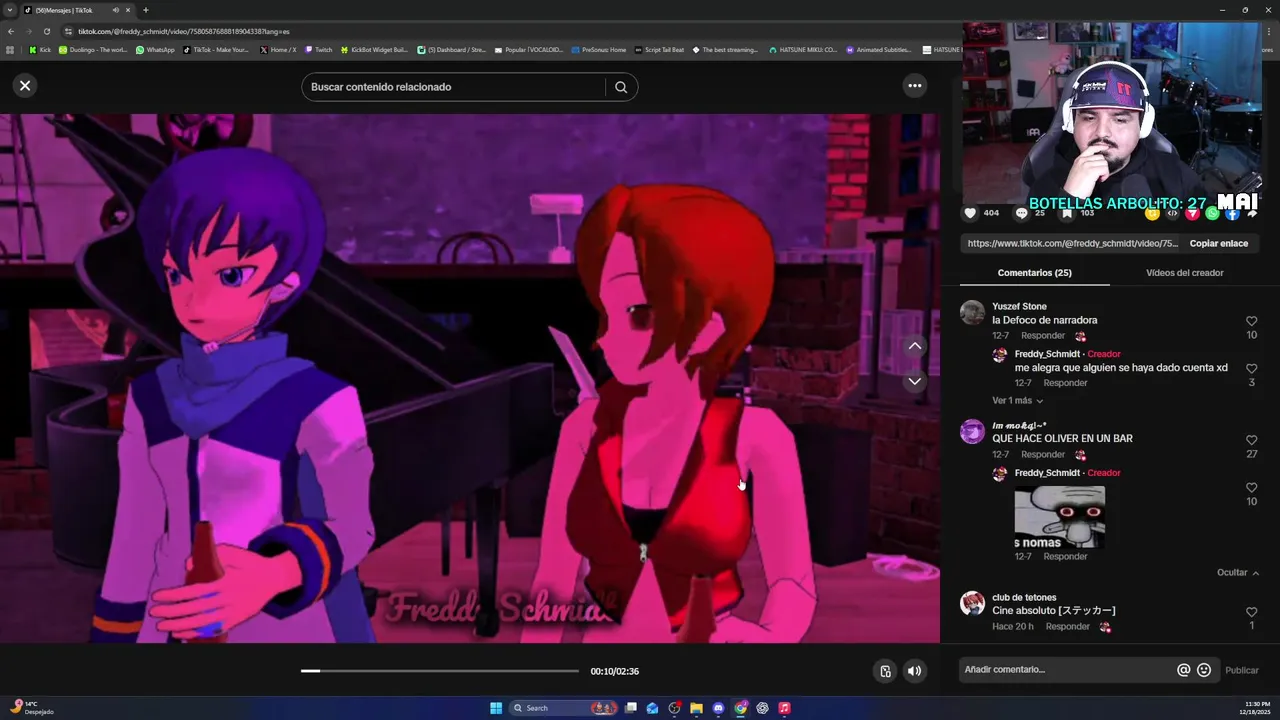Open club de tetones' profile avatar
1280x720 pixels.
(972, 603)
